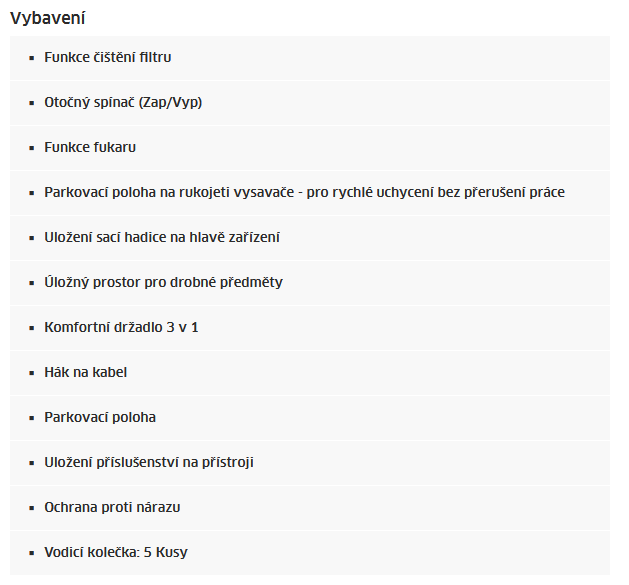The image size is (629, 585).
Task: Select the Funkce fukaru list item
Action: pyautogui.click(x=310, y=148)
